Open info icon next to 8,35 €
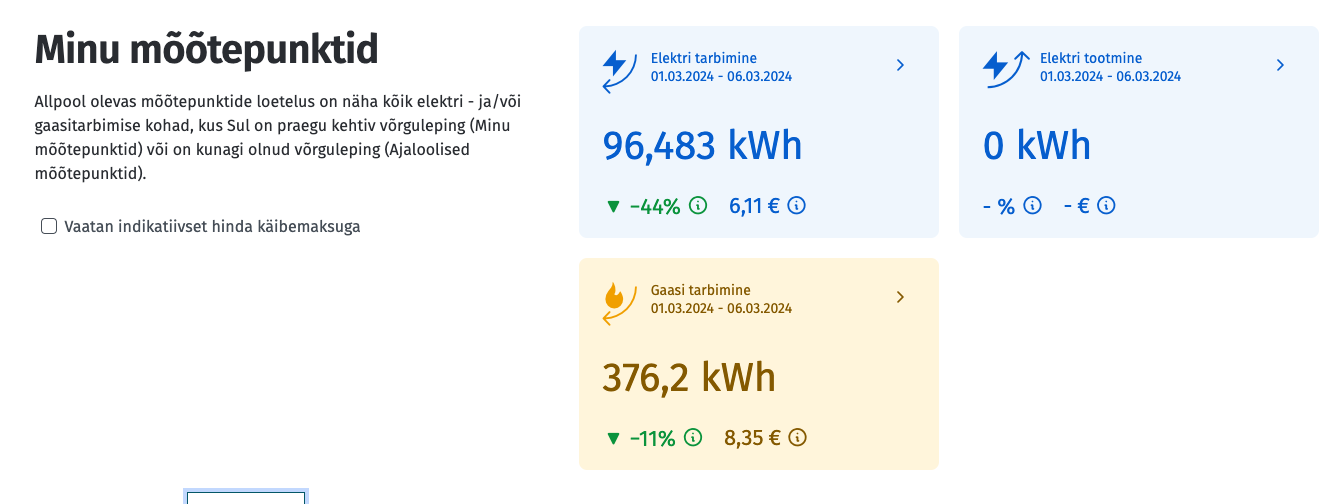The width and height of the screenshot is (1334, 504). (x=797, y=437)
